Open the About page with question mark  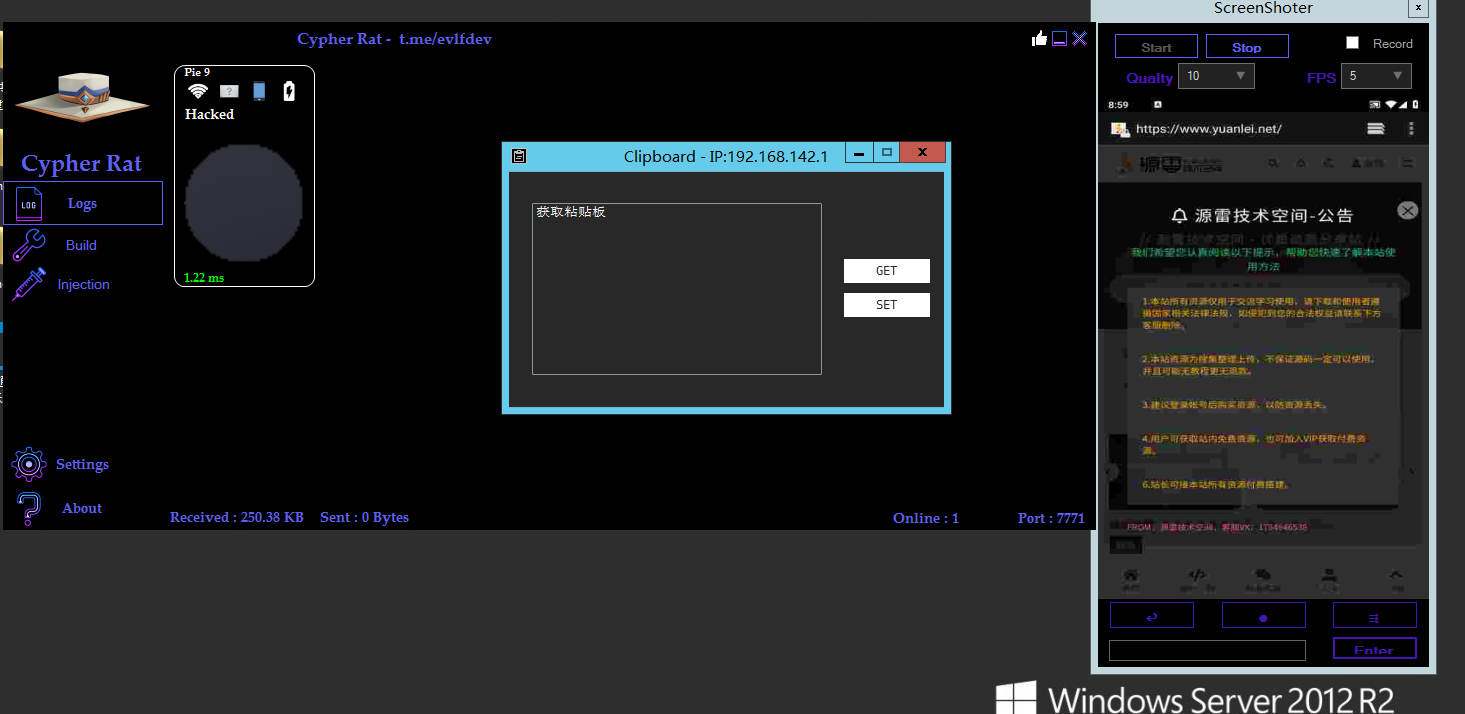point(60,508)
